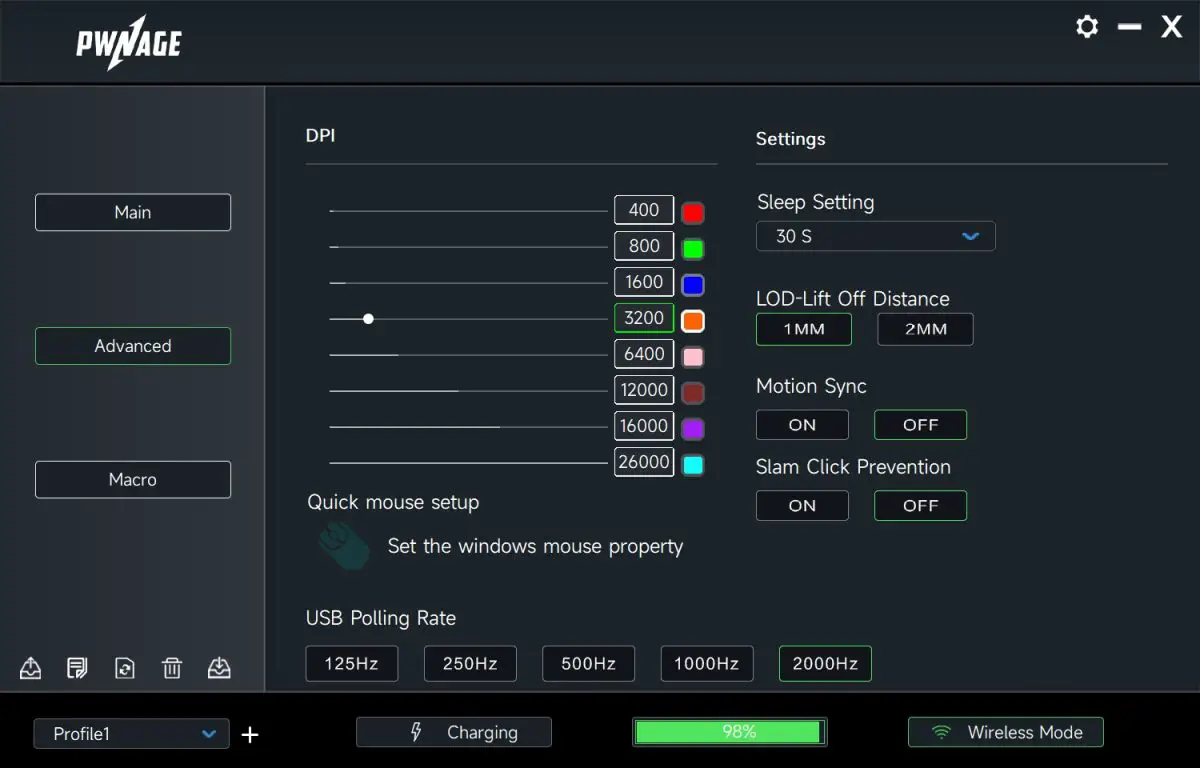Viewport: 1200px width, 768px height.
Task: Click the dark red swatch for 12000 DPI
Action: pos(693,393)
